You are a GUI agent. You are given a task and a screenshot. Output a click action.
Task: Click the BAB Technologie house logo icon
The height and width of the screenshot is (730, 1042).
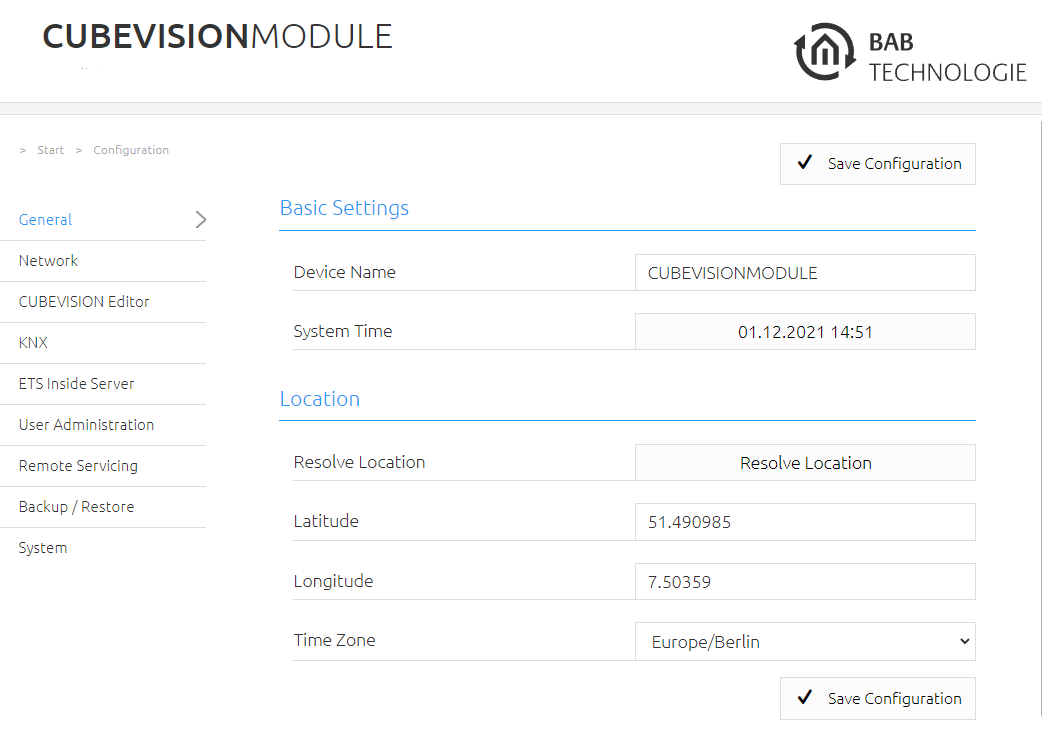coord(825,52)
